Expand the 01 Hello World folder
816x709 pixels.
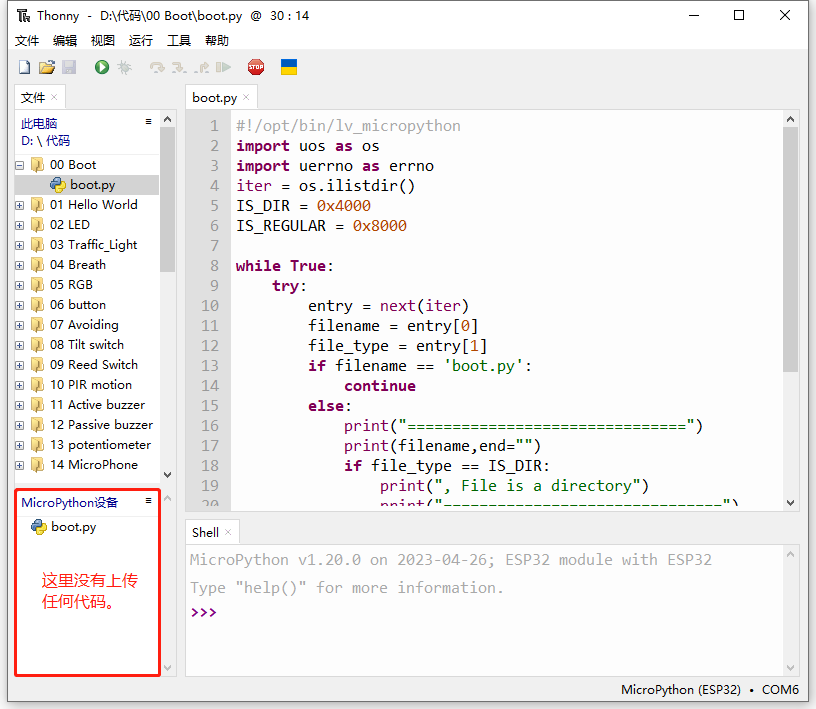pos(20,205)
